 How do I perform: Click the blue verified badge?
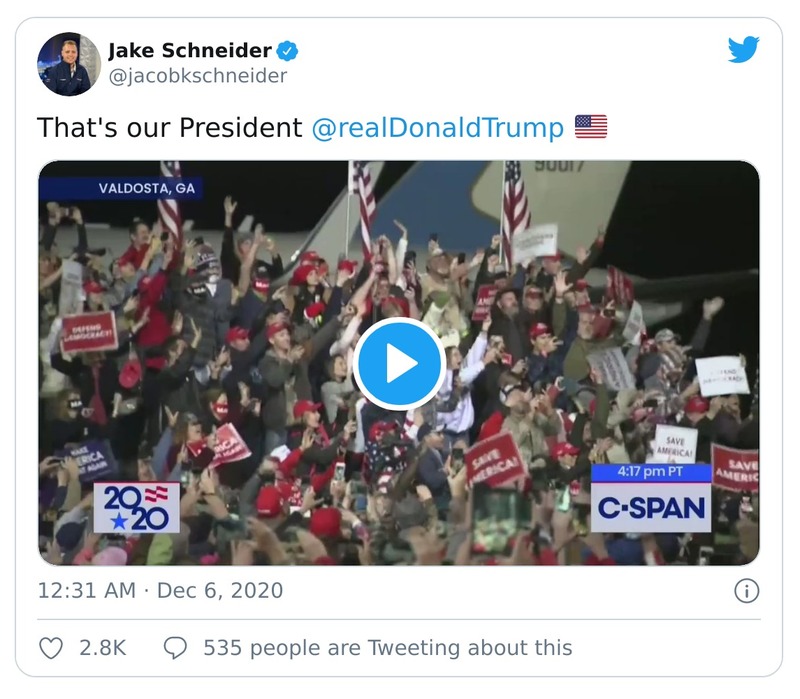point(287,51)
